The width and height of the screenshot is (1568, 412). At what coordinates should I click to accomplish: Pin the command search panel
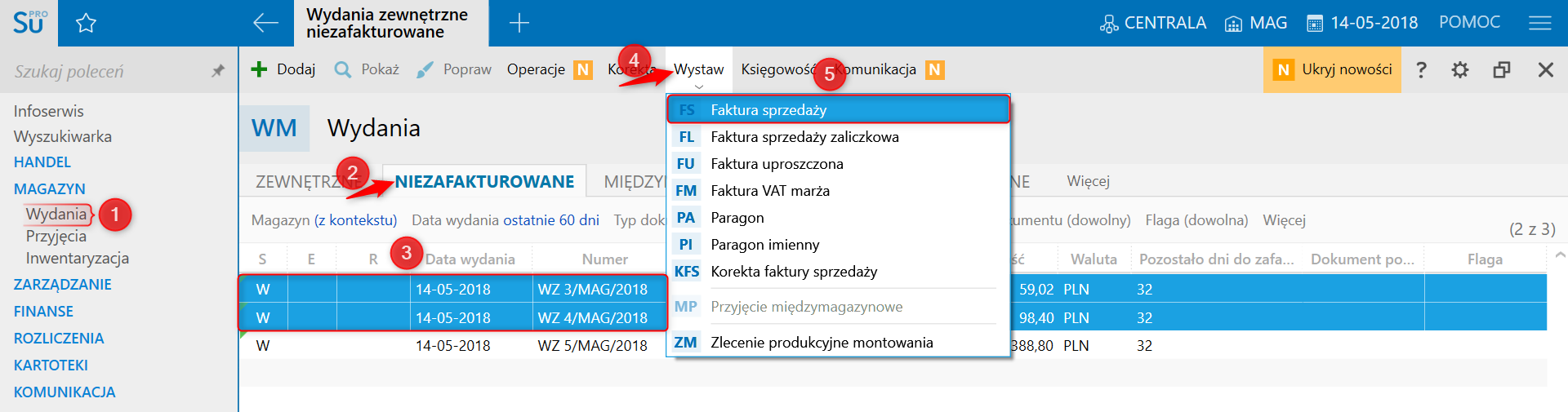click(x=218, y=71)
